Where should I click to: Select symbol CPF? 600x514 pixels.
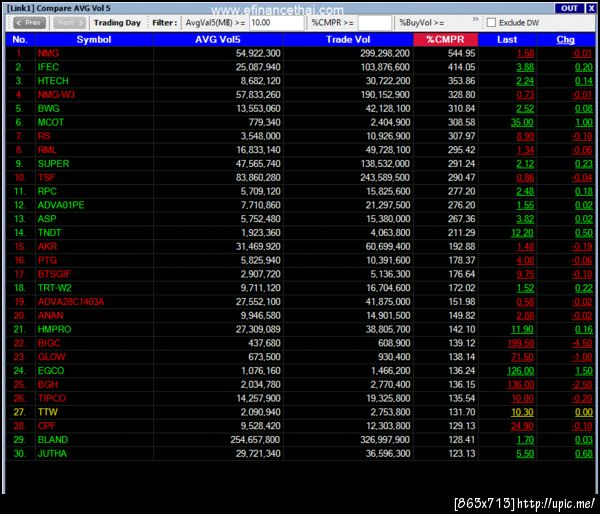(47, 426)
